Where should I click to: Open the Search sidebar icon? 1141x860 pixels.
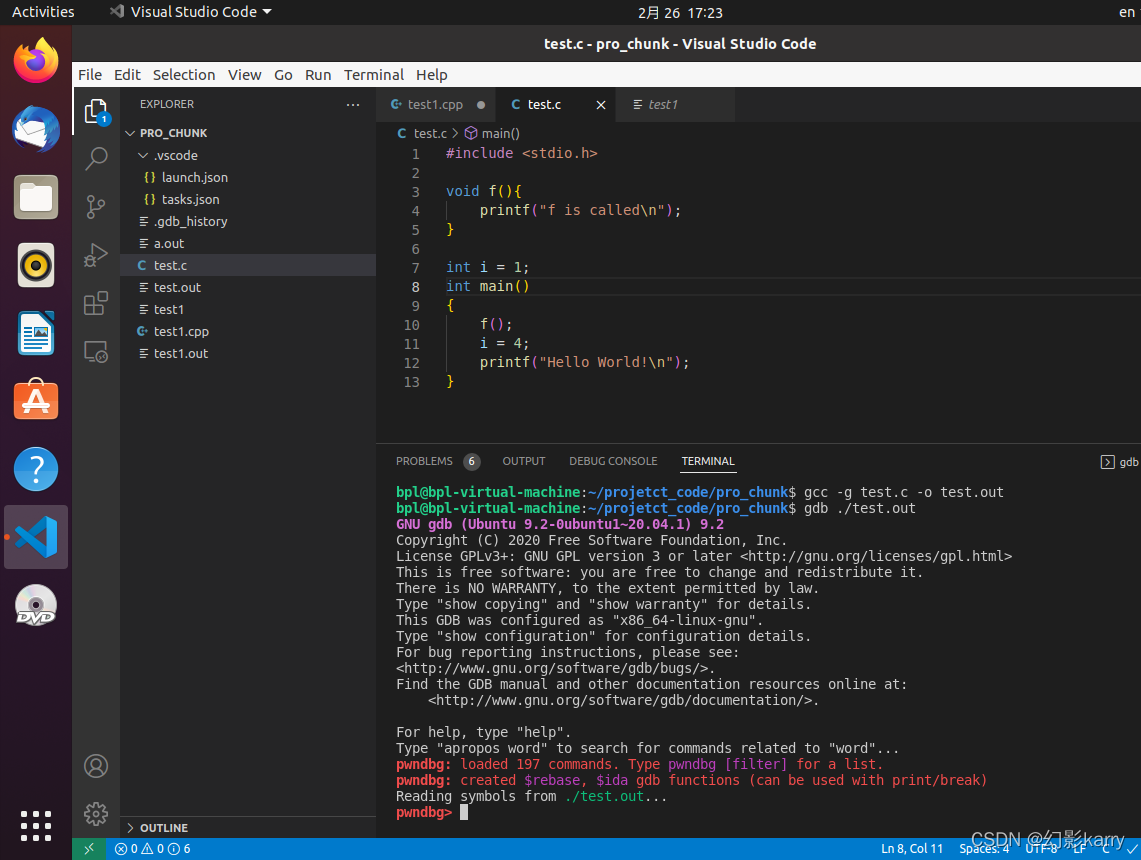point(95,158)
